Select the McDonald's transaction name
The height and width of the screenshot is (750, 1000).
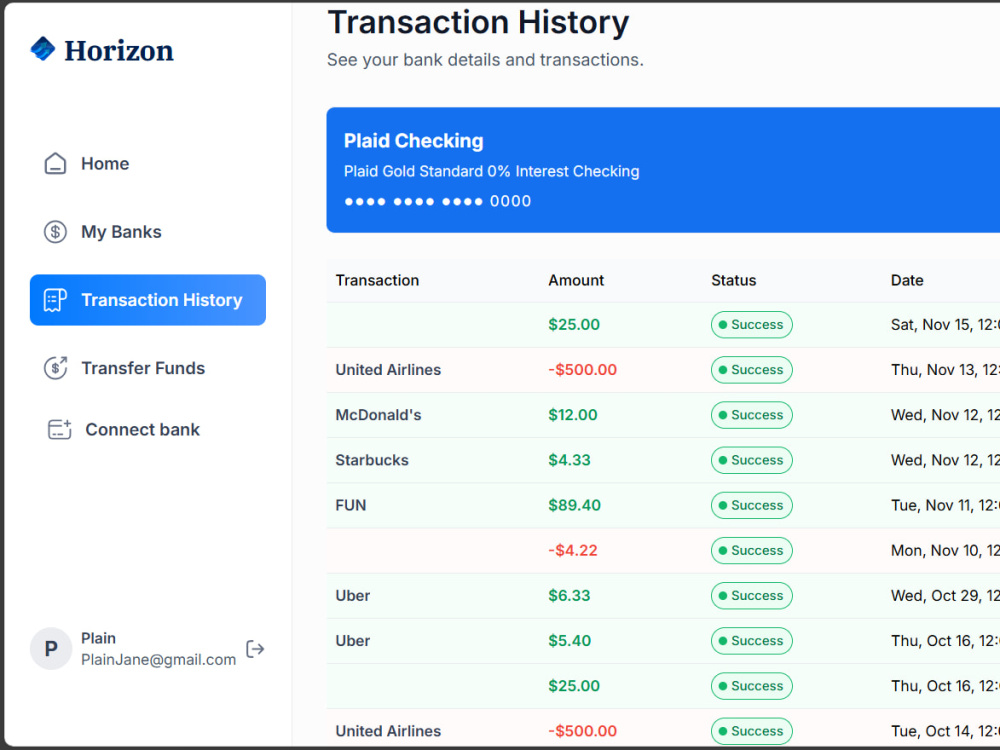pyautogui.click(x=378, y=415)
